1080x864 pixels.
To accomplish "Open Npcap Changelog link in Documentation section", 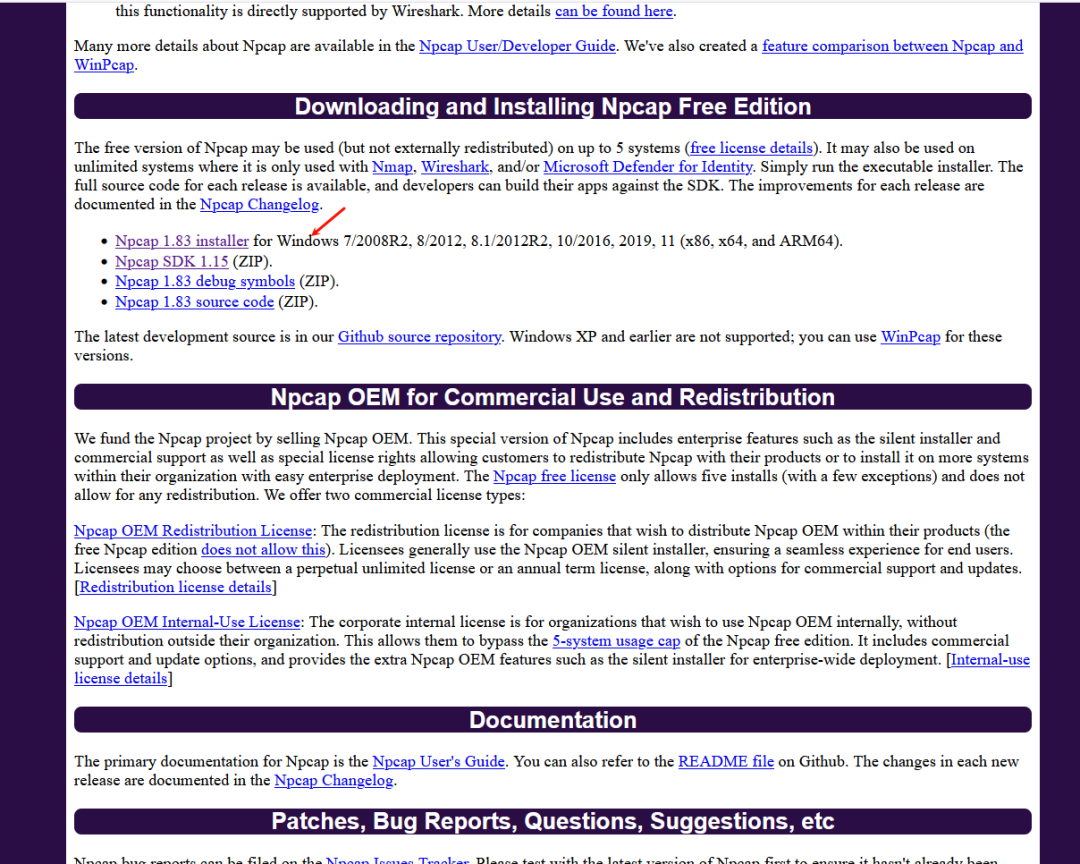I will [x=334, y=781].
